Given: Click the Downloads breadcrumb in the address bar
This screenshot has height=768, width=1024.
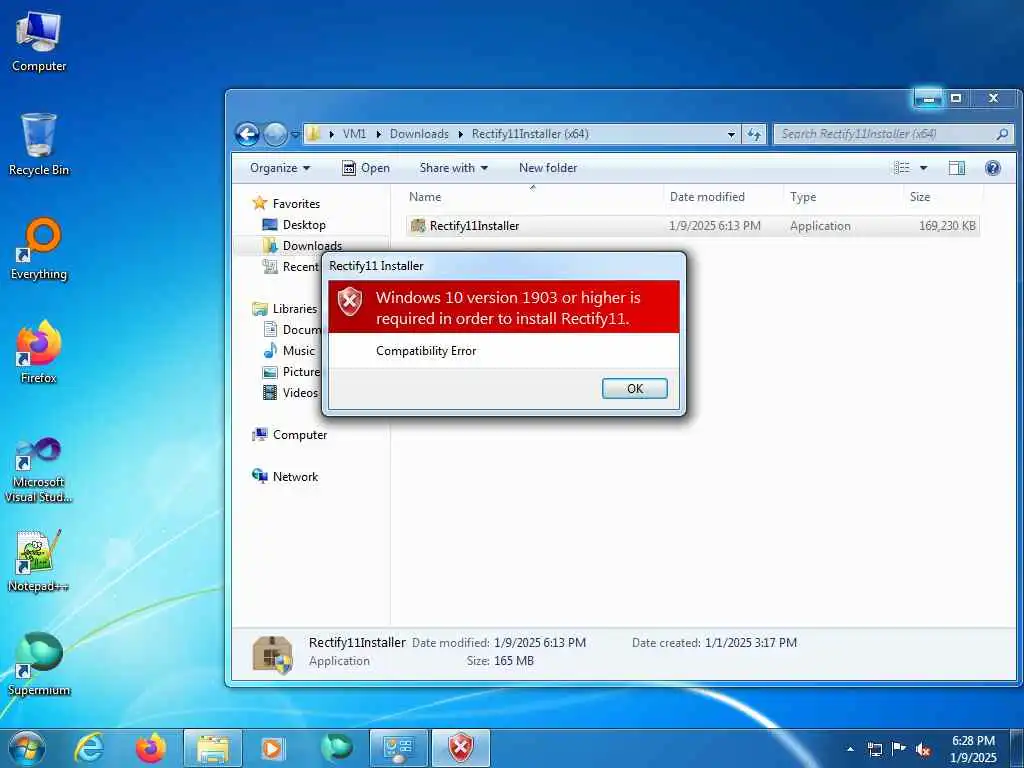Looking at the screenshot, I should click(419, 134).
